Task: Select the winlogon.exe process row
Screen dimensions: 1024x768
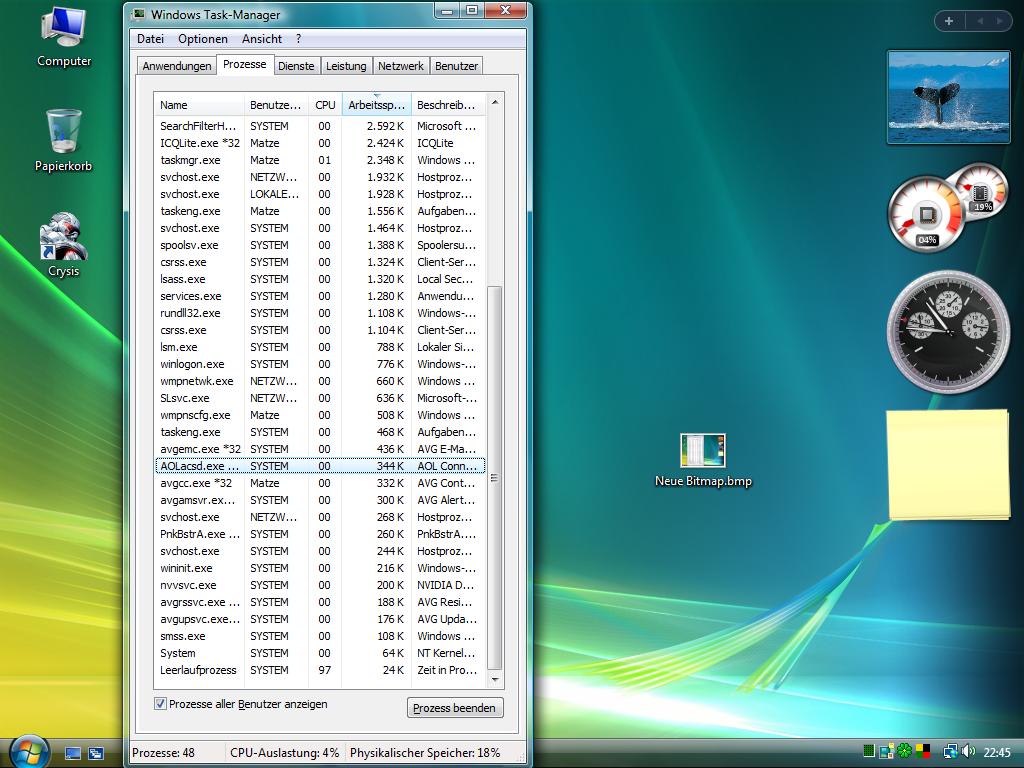Action: point(320,364)
